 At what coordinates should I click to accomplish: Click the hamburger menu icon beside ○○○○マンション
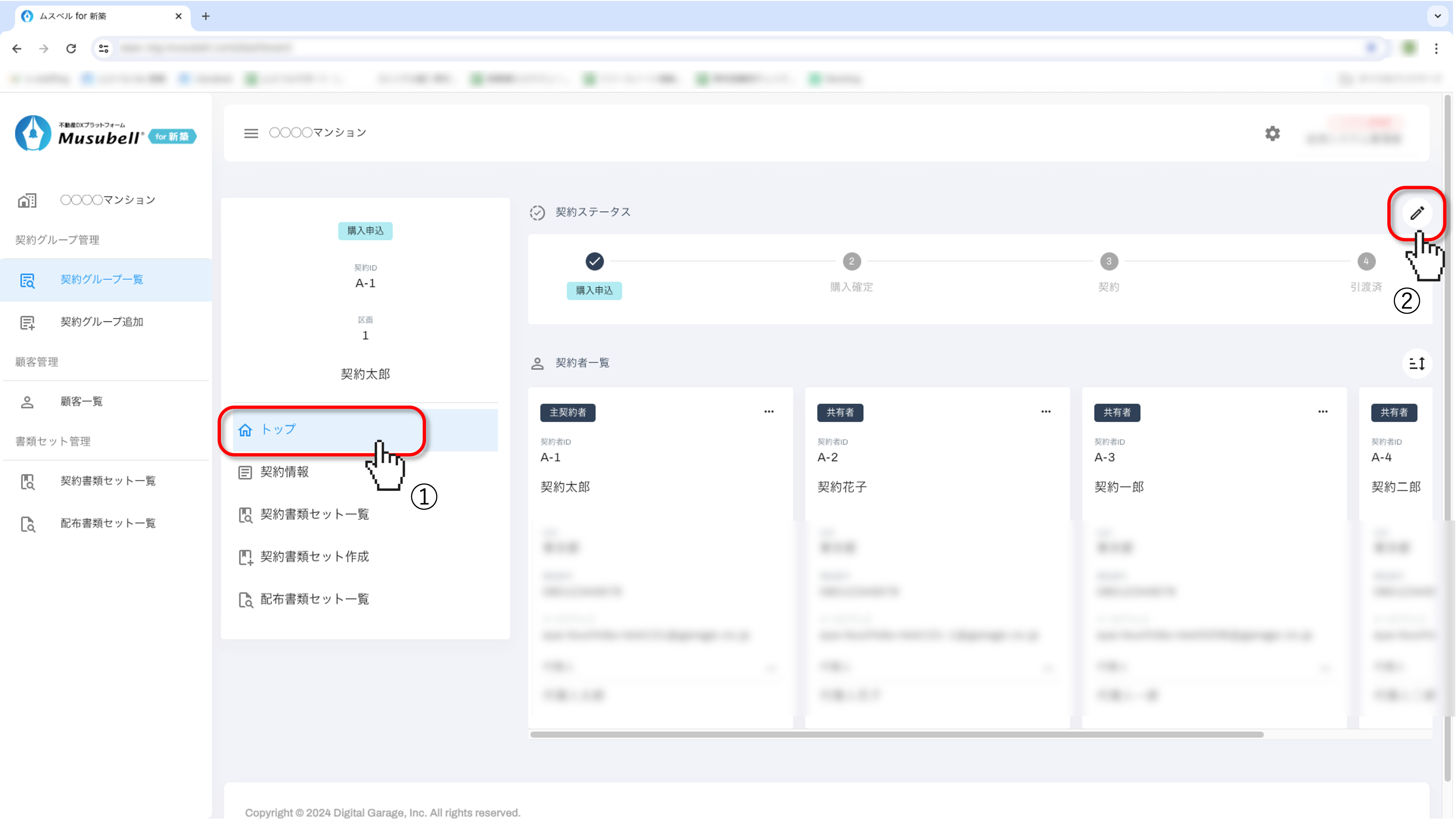point(251,133)
